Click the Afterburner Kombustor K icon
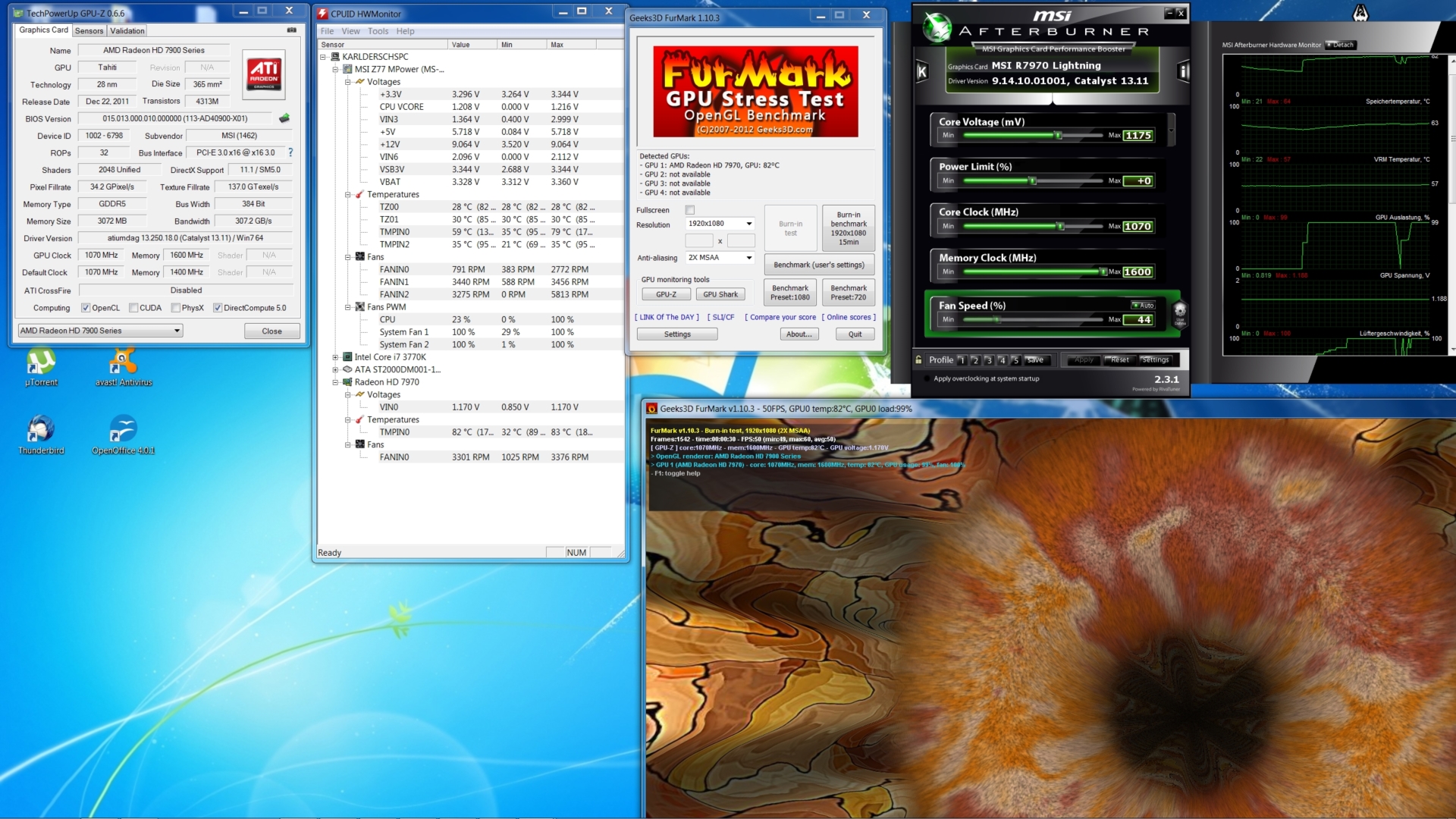 pyautogui.click(x=922, y=72)
